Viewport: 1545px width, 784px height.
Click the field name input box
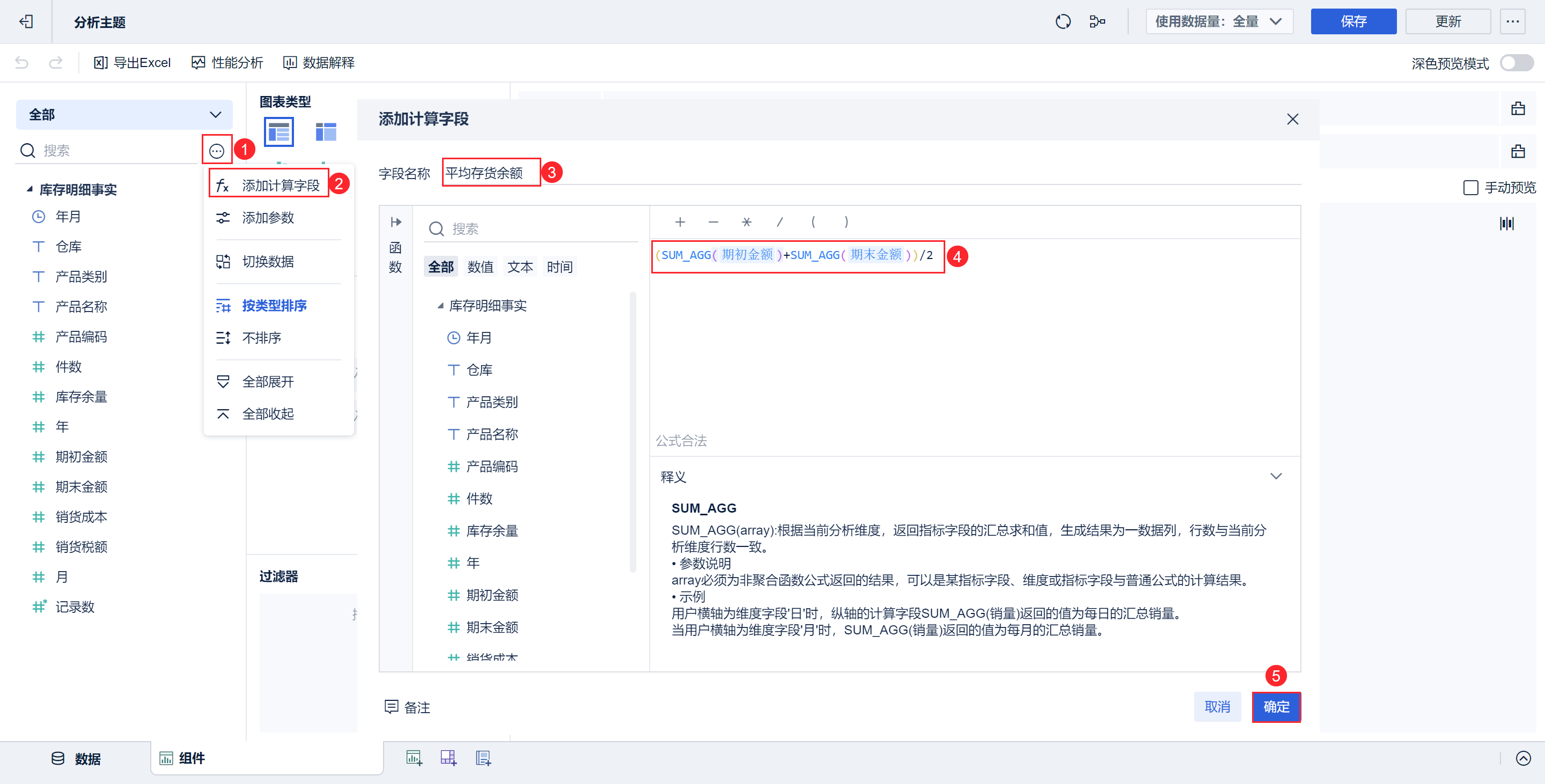click(x=491, y=173)
